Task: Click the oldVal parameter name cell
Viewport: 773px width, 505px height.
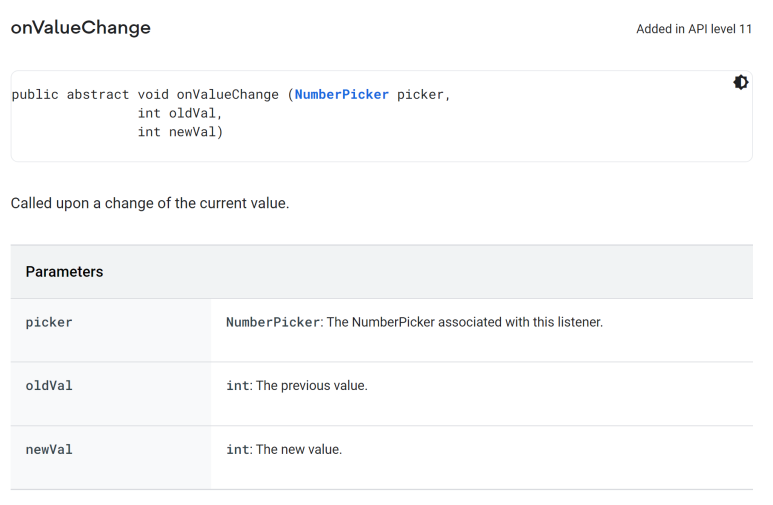Action: pyautogui.click(x=111, y=394)
